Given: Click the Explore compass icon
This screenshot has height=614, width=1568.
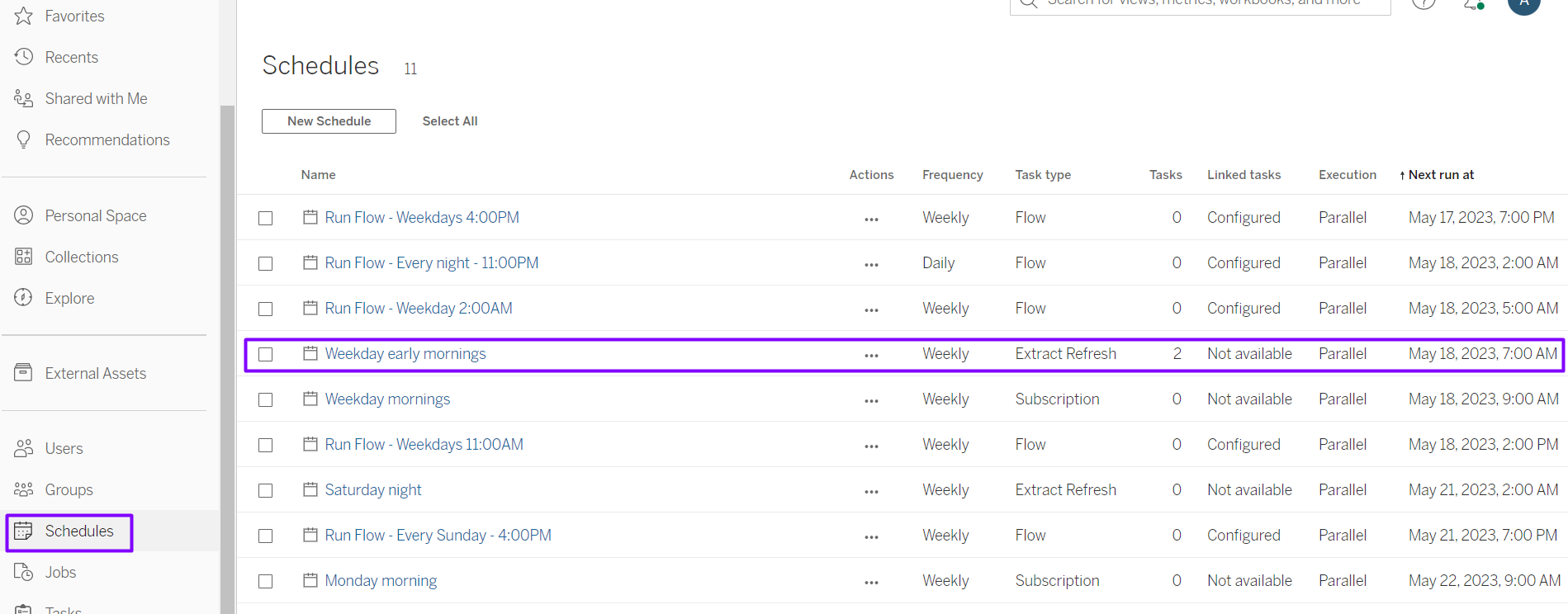Looking at the screenshot, I should [x=24, y=298].
